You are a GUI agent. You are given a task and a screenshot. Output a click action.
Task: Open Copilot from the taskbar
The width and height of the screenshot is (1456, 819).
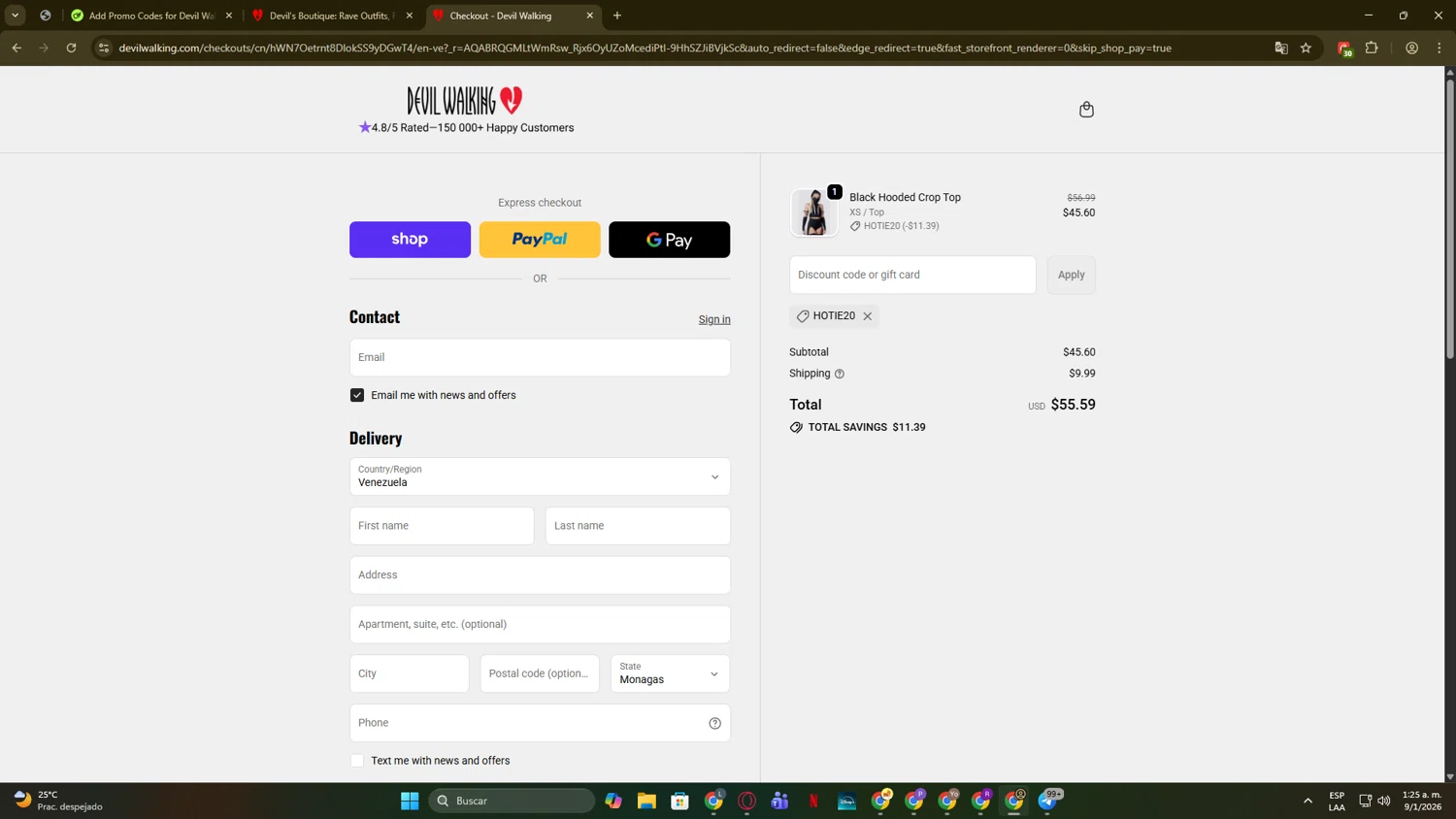tap(613, 801)
